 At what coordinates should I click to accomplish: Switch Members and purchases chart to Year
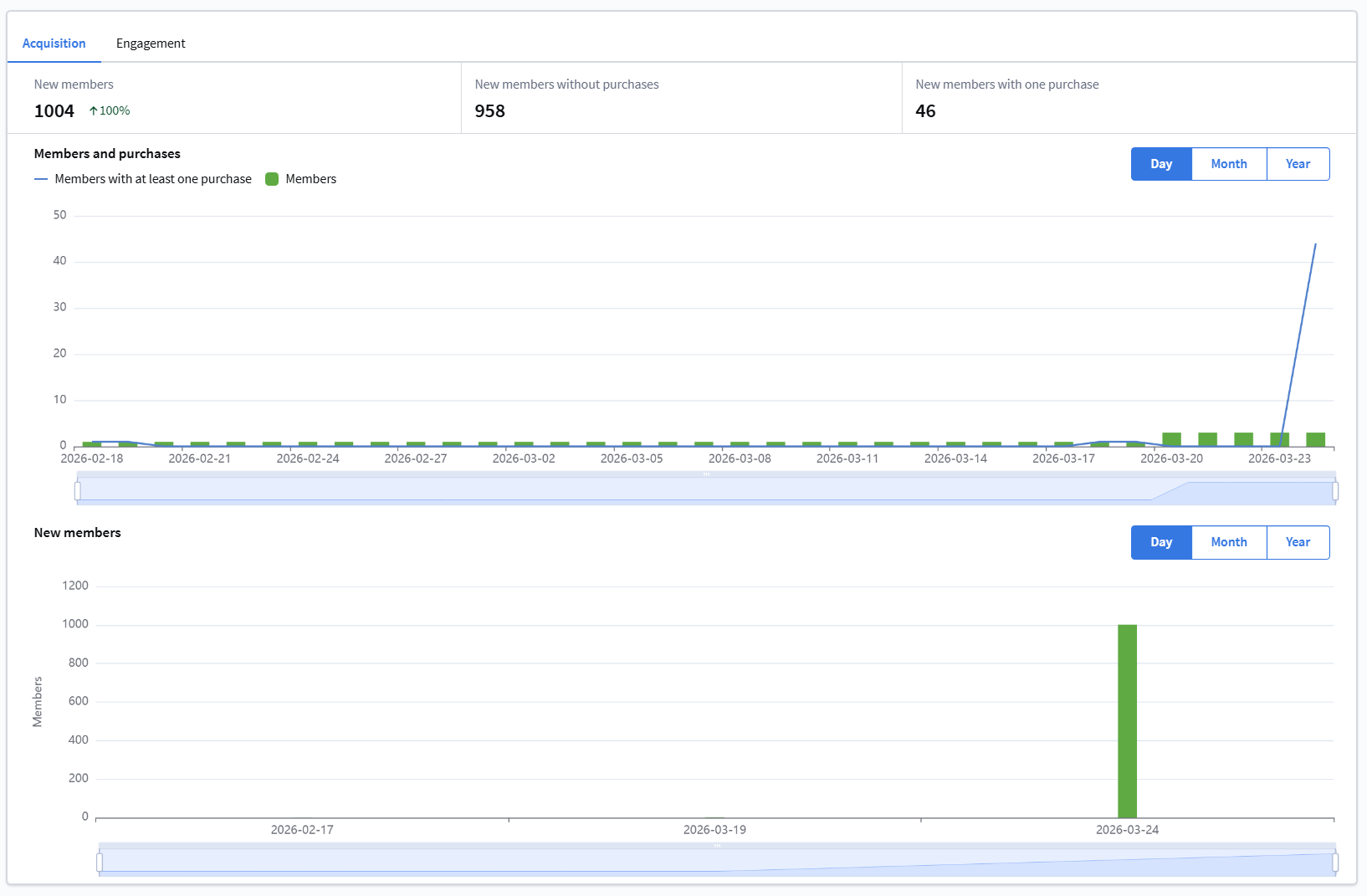[x=1297, y=164]
